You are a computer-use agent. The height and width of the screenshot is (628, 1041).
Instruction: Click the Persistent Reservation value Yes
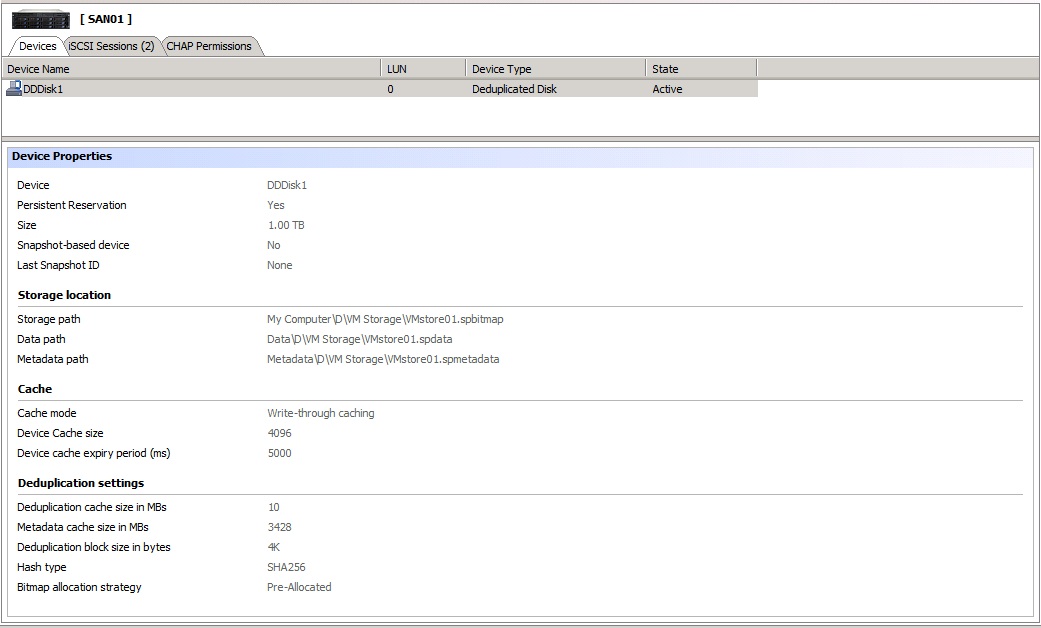pyautogui.click(x=276, y=205)
